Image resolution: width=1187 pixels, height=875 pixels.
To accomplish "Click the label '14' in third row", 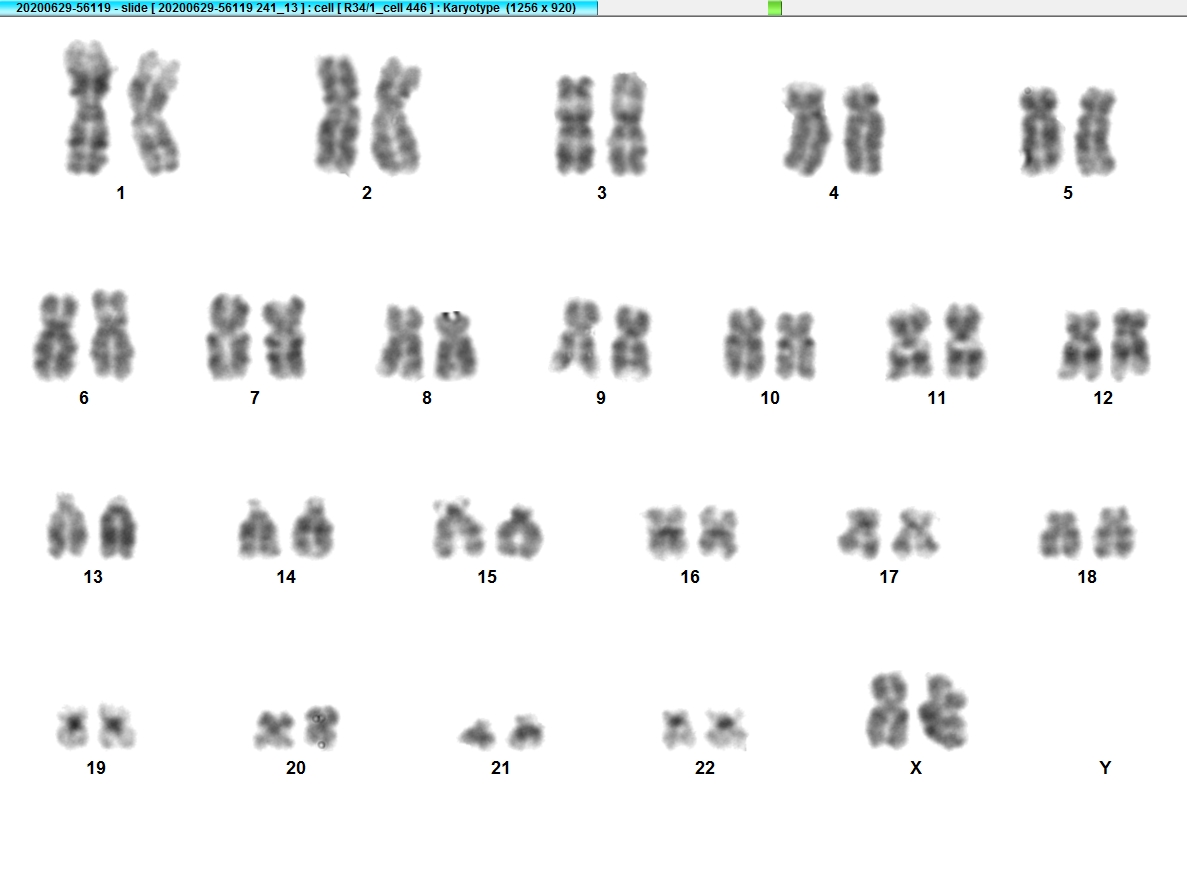I will (286, 578).
